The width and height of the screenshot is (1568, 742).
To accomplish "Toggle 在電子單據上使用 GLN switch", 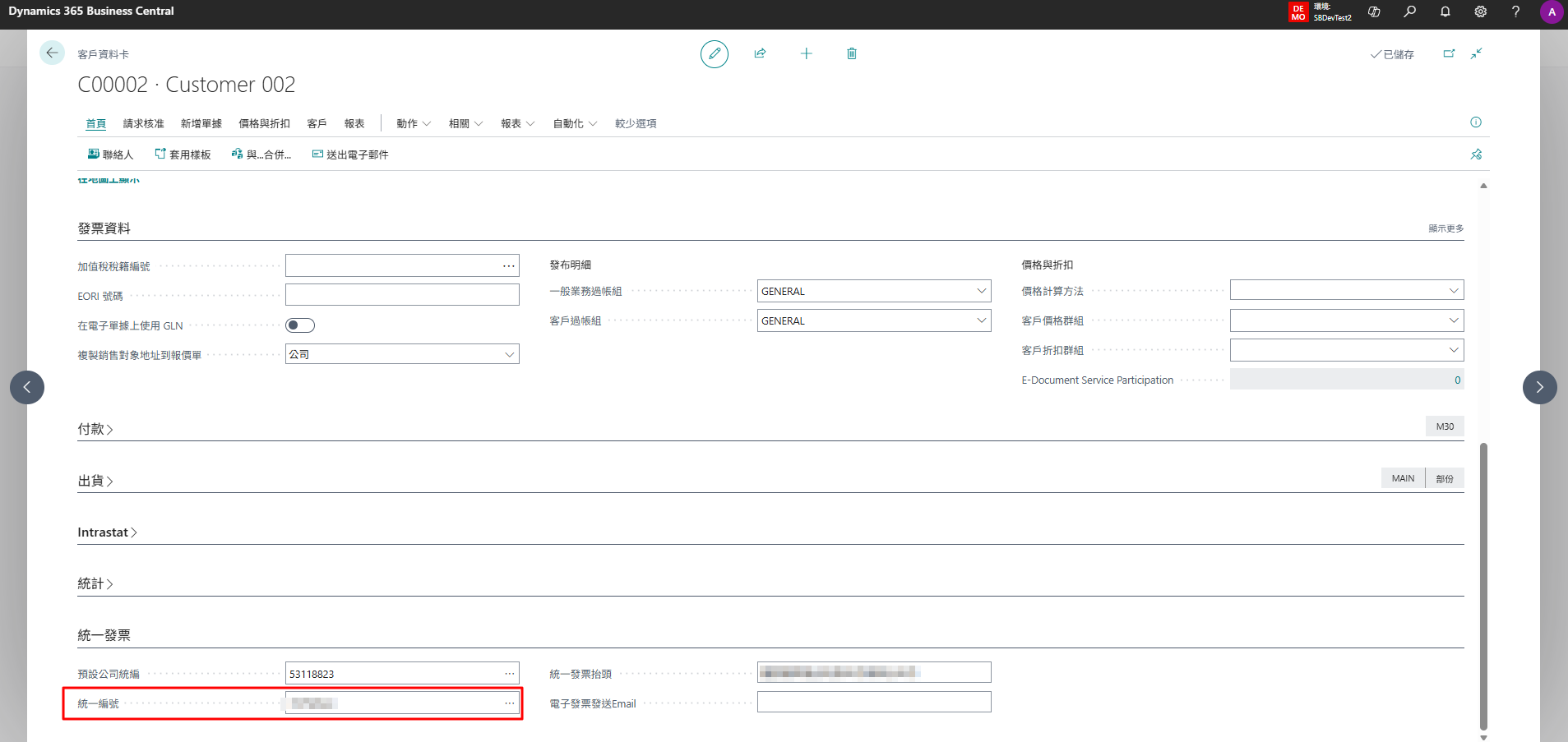I will coord(300,325).
